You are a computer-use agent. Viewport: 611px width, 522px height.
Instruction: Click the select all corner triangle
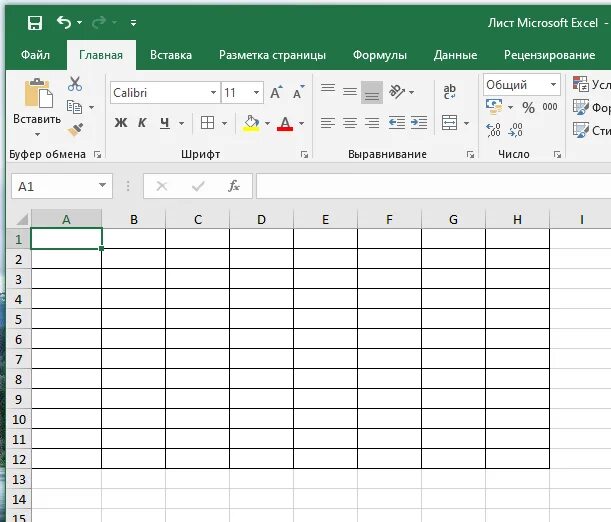point(22,219)
